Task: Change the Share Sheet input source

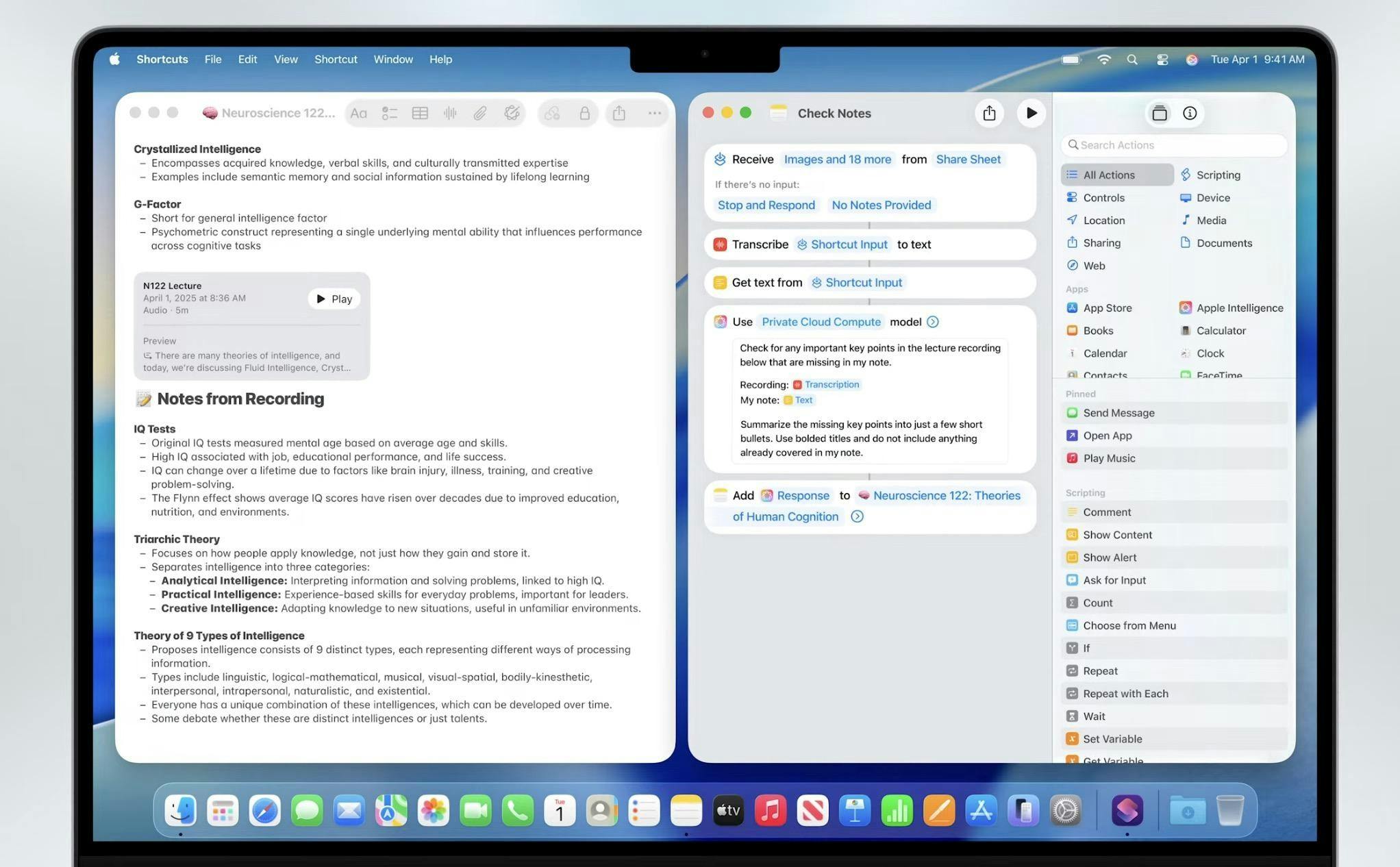Action: 968,160
